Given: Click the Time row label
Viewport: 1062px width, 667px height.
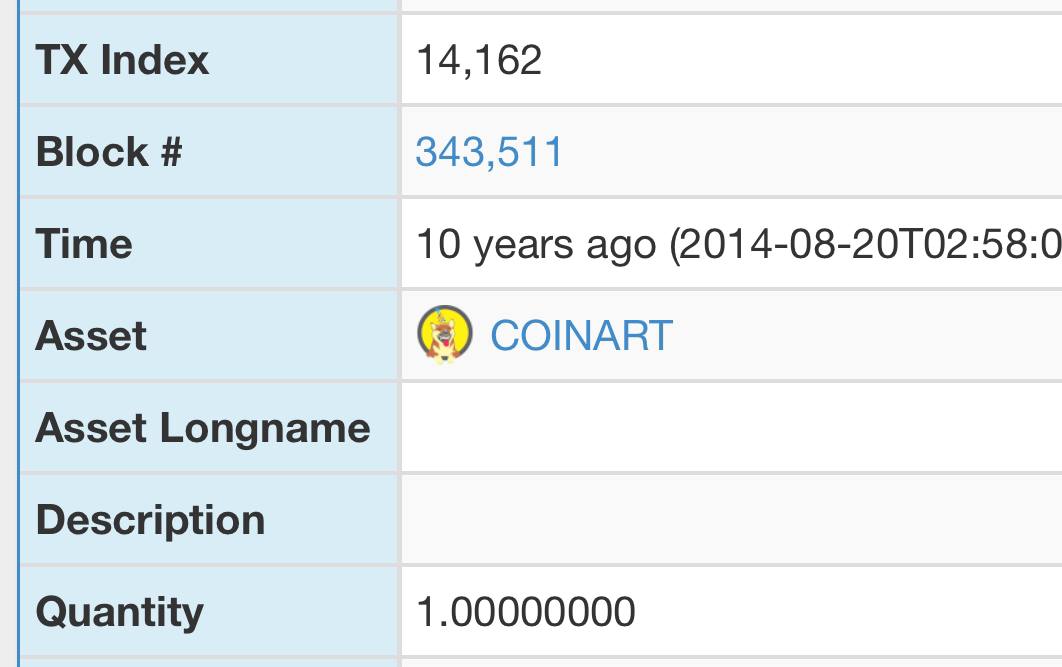Looking at the screenshot, I should 84,243.
